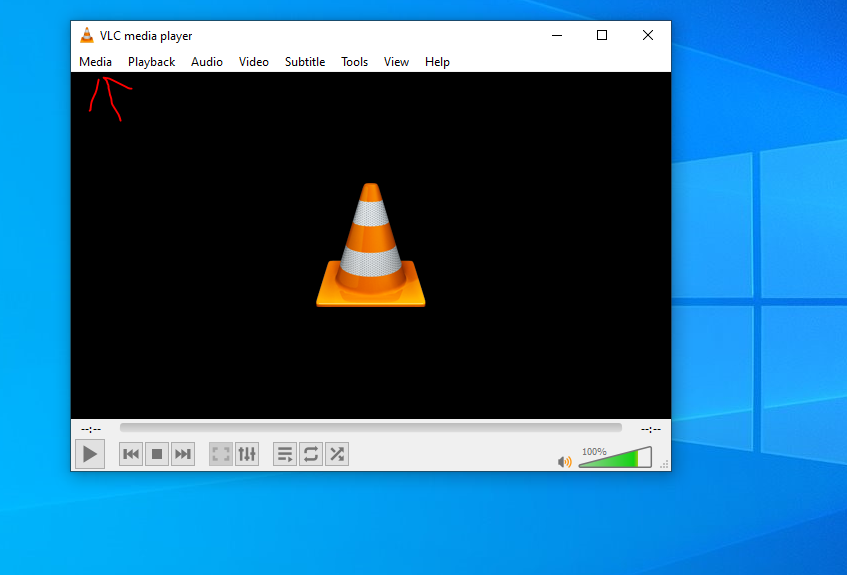Toggle loop repeat mode
This screenshot has height=575, width=847.
[311, 454]
